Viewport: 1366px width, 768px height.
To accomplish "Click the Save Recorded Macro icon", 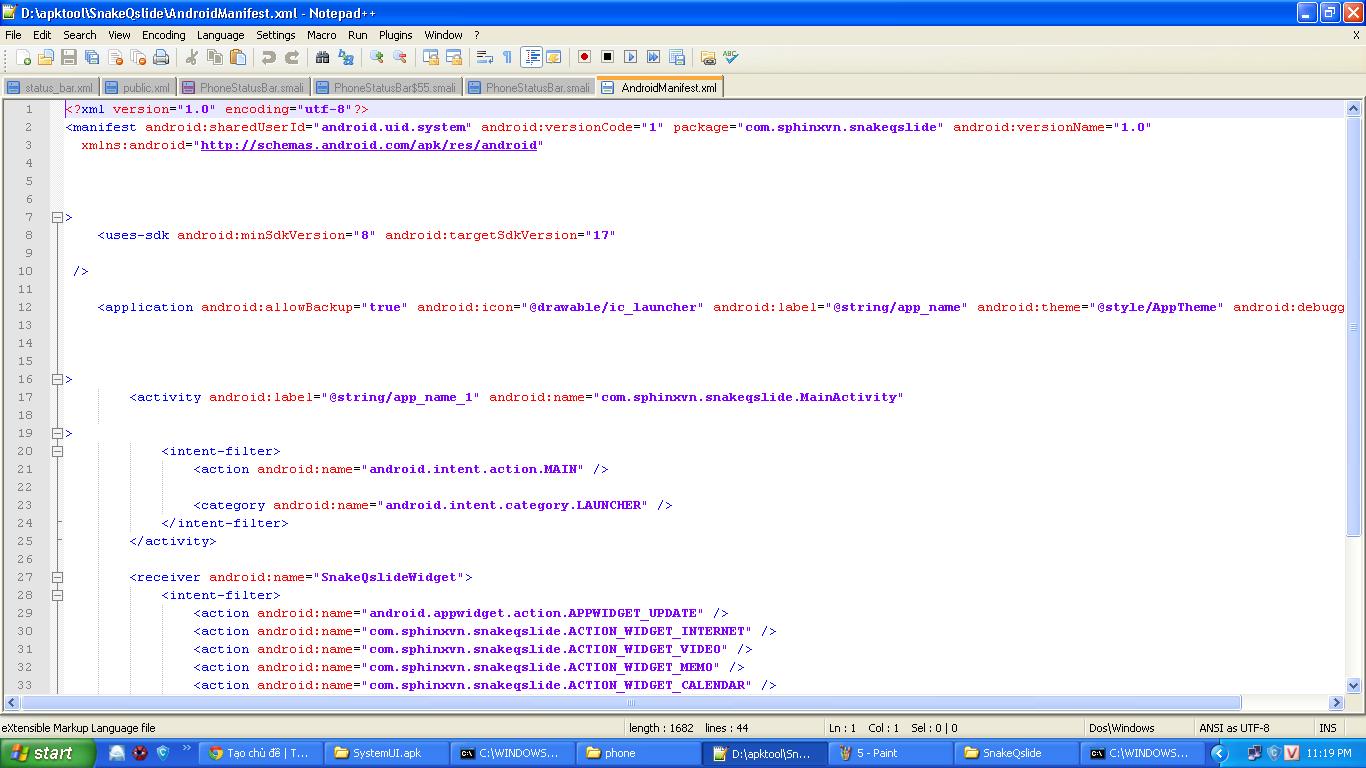I will 677,58.
